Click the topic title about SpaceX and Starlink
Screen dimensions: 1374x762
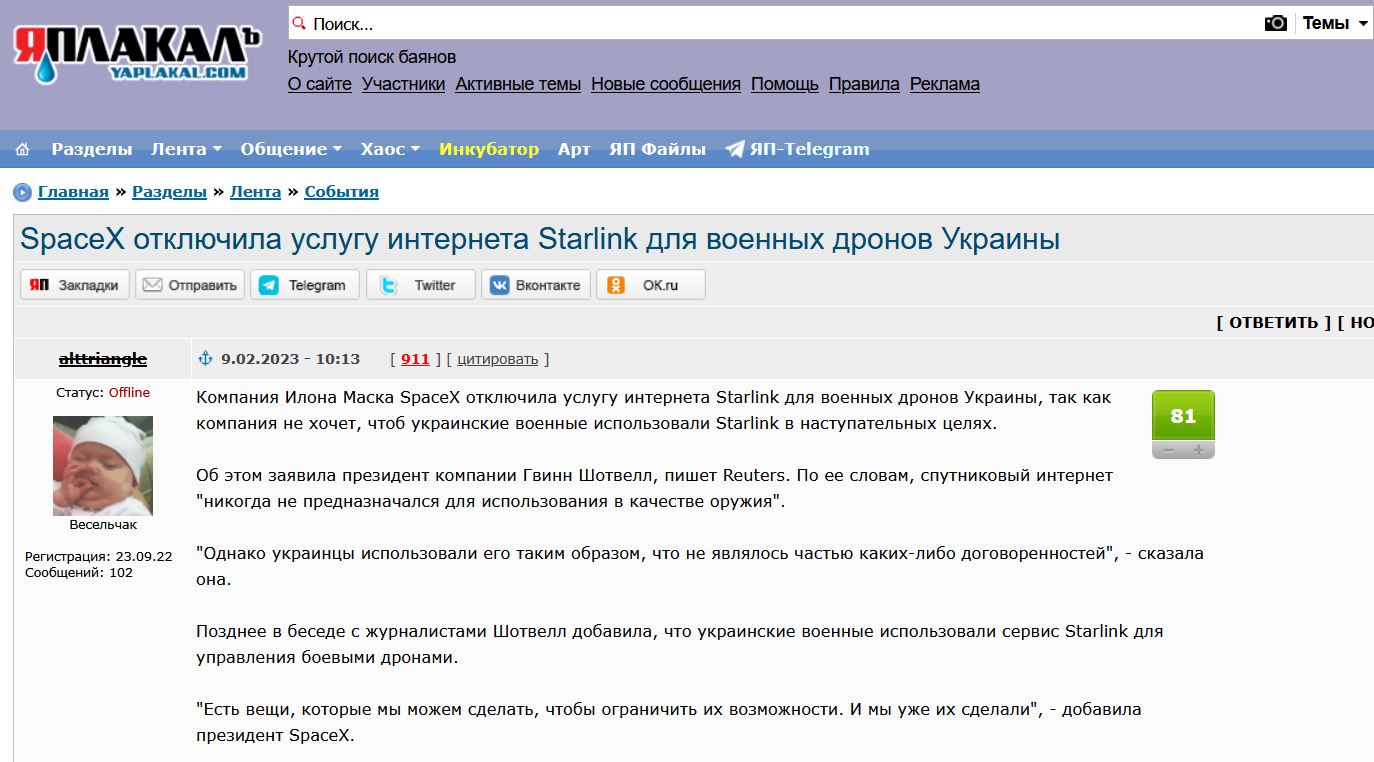[x=540, y=240]
